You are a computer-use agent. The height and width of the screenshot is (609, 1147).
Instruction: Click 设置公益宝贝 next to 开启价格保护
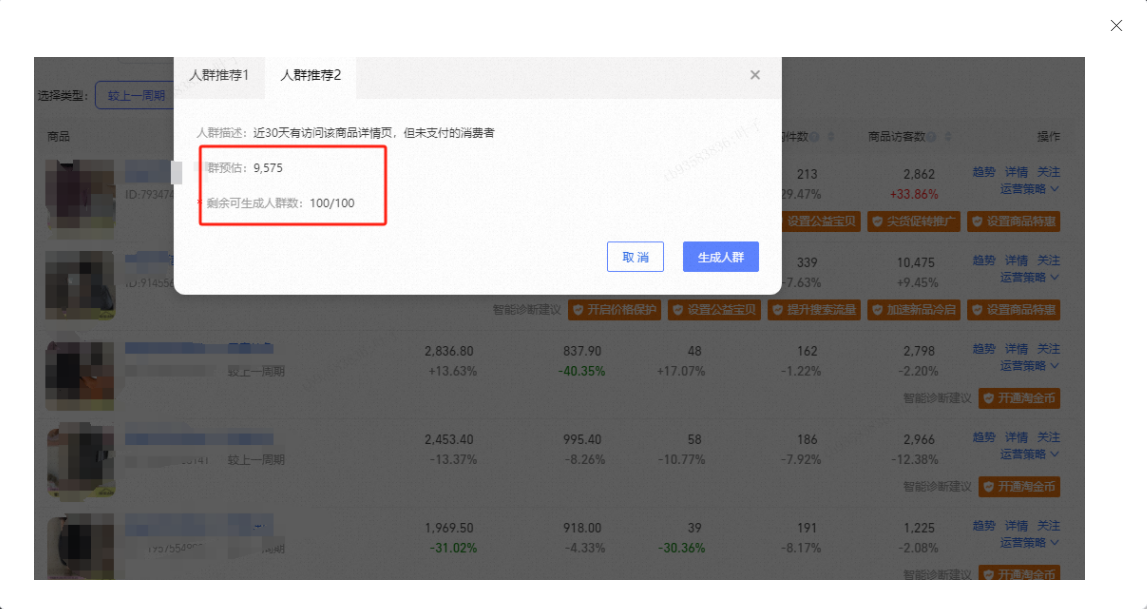tap(714, 310)
